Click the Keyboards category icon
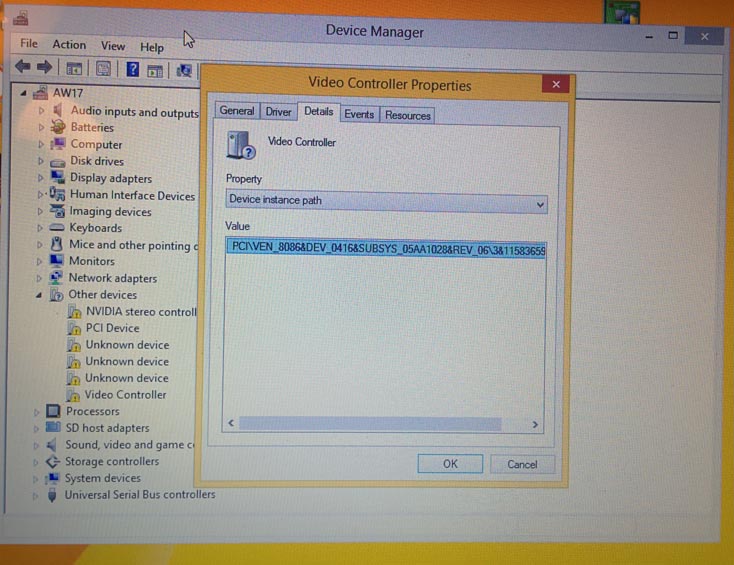The image size is (734, 565). point(57,227)
